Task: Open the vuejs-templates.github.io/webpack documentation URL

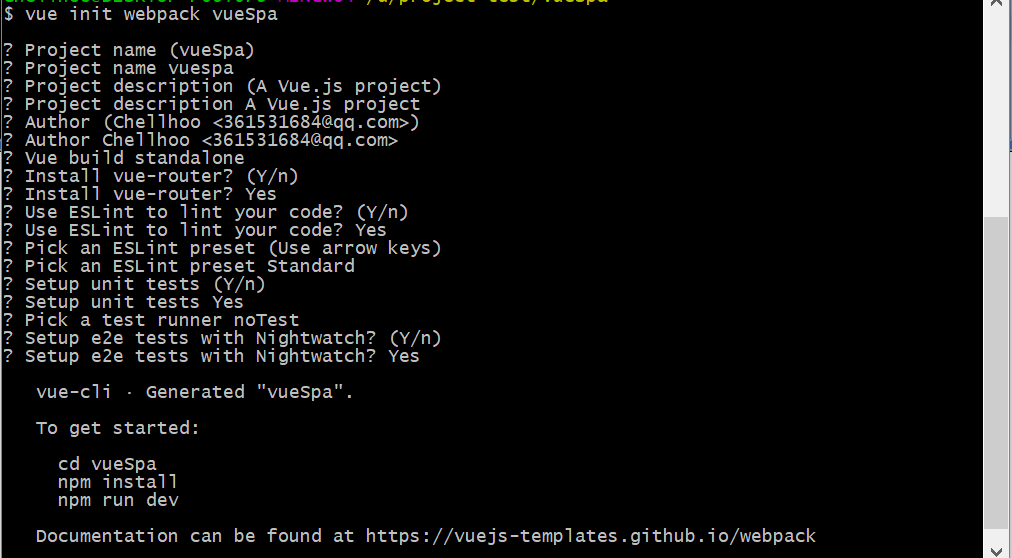Action: (591, 536)
